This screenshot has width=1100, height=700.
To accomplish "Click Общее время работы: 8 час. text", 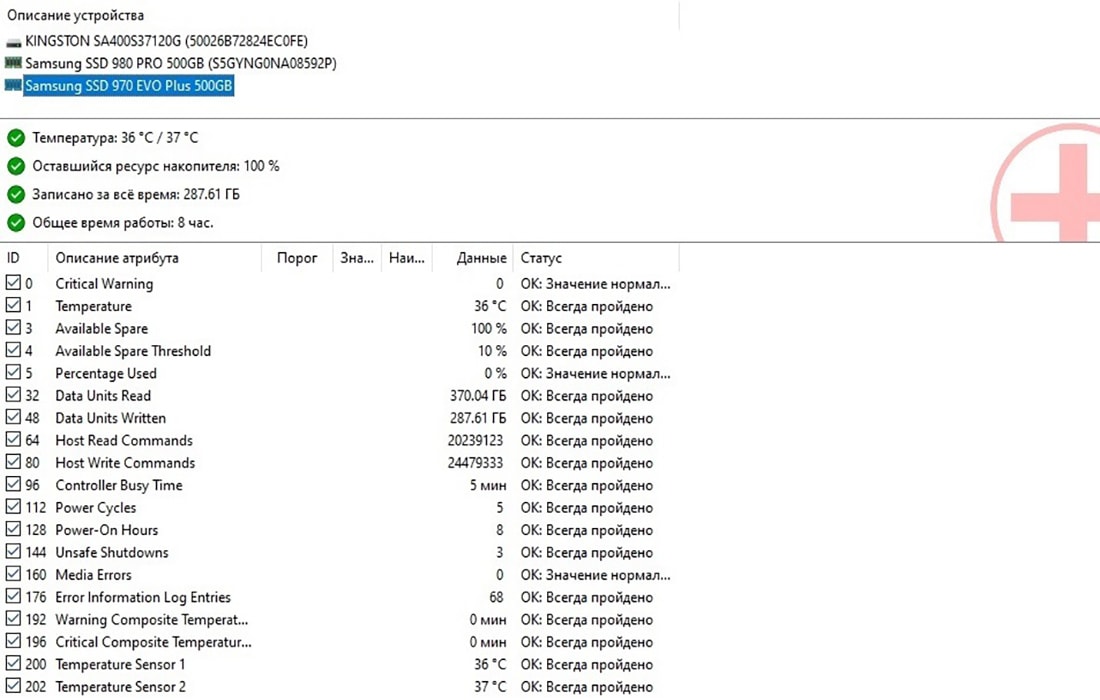I will tap(123, 223).
